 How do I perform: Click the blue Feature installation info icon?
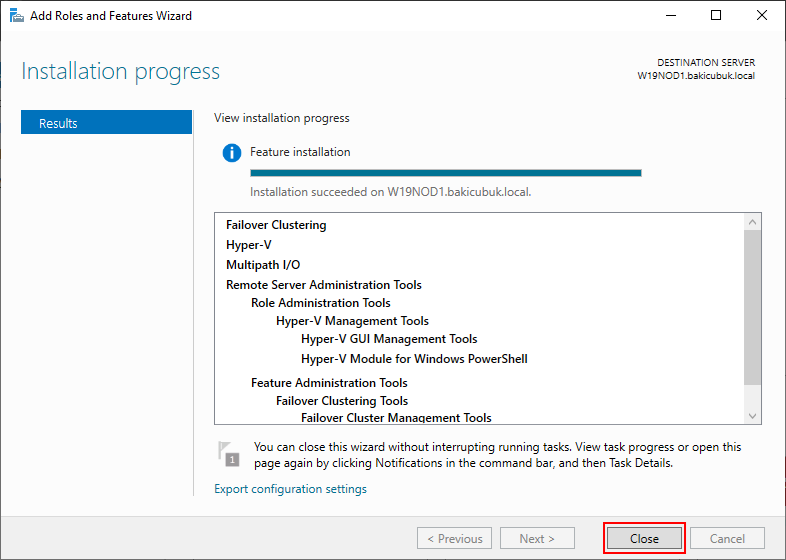(x=232, y=152)
